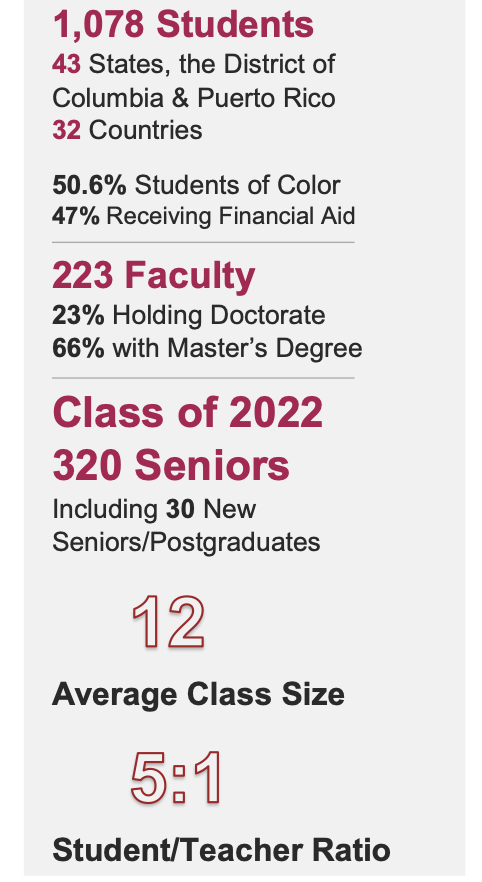Click the 1,078 Students heading
The height and width of the screenshot is (882, 482).
(183, 25)
